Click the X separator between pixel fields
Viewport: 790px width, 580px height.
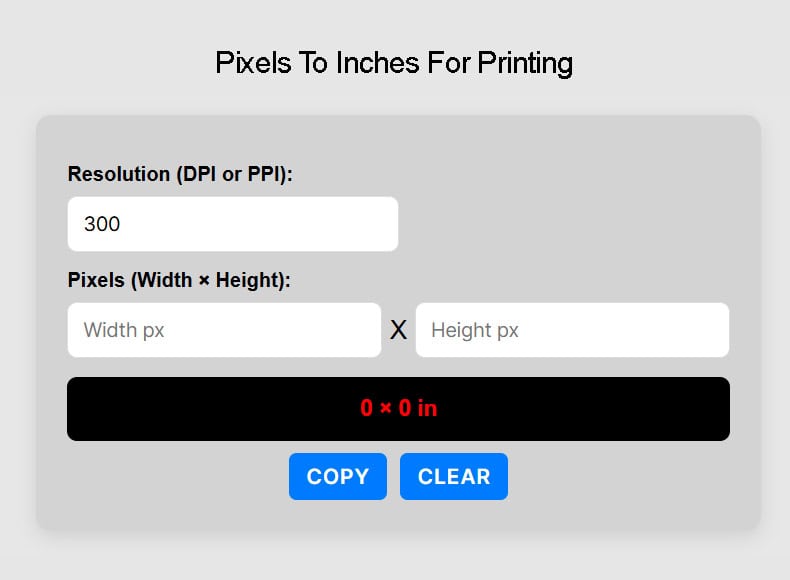pyautogui.click(x=398, y=330)
